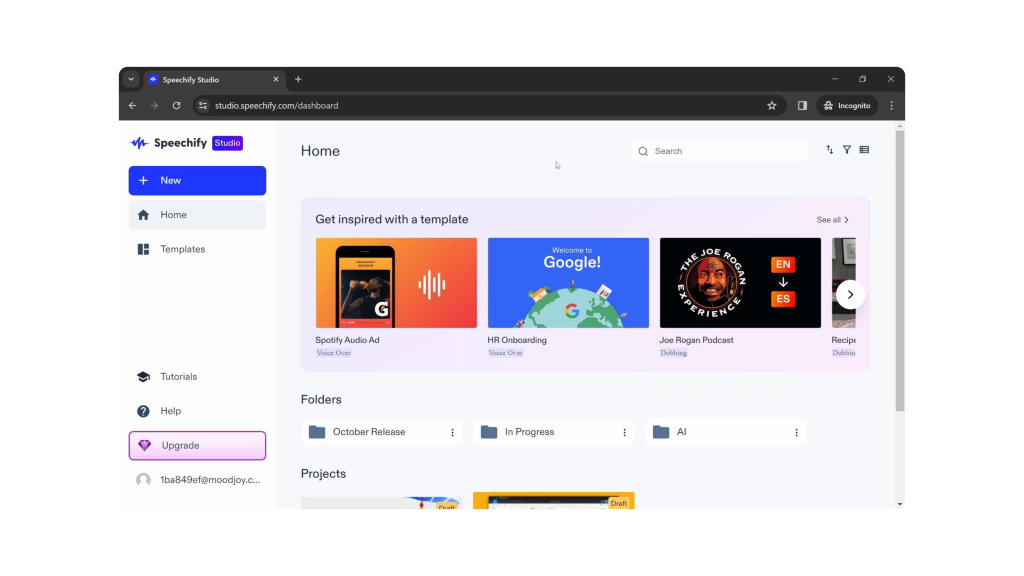Open the AI folder options menu
The image size is (1024, 576).
pyautogui.click(x=796, y=432)
